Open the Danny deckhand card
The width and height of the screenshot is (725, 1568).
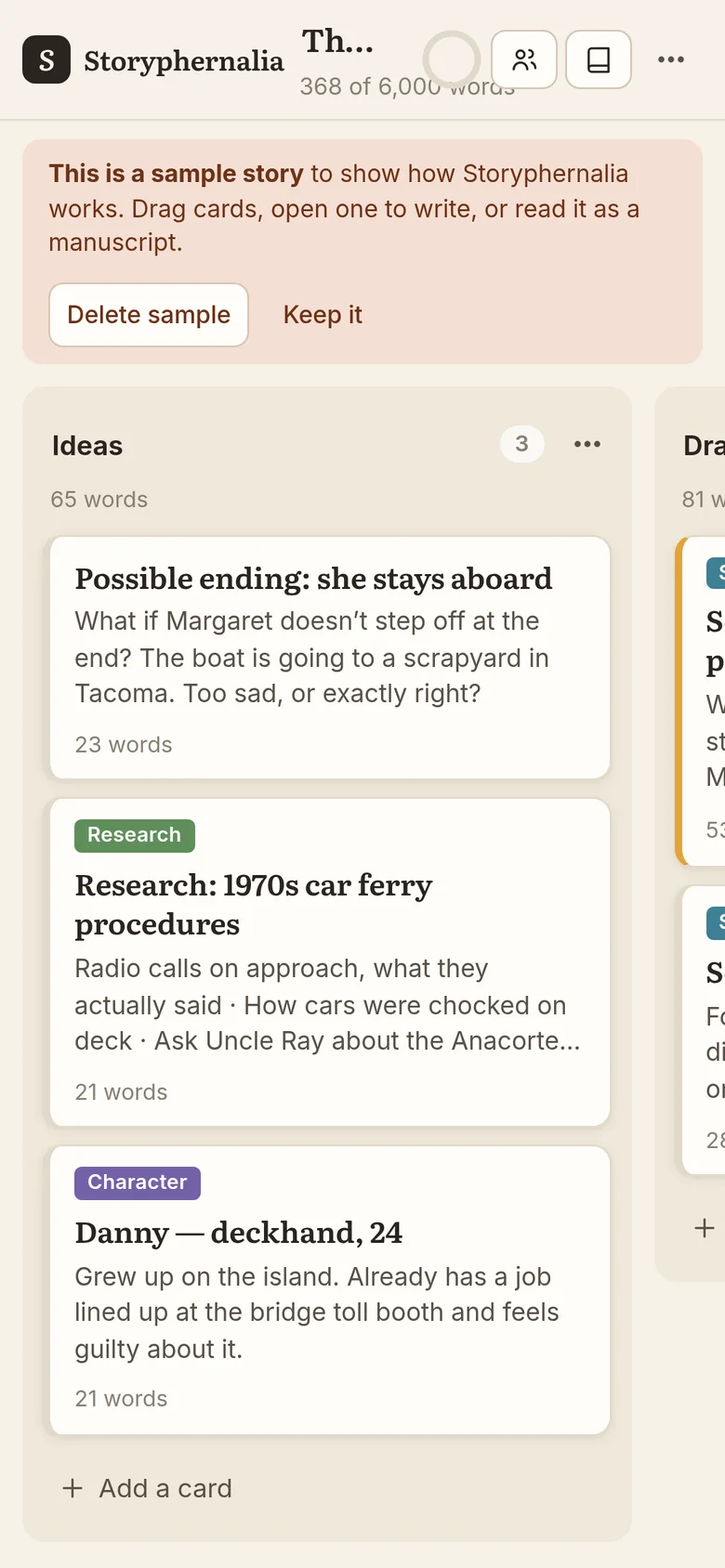[x=330, y=1290]
